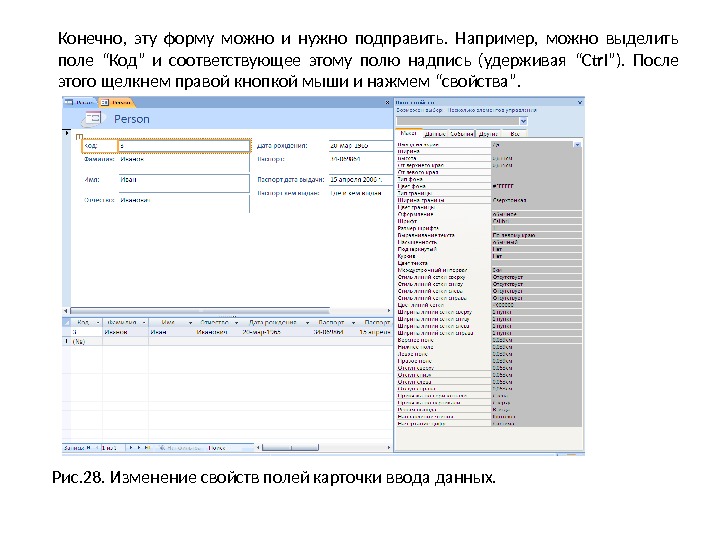Image resolution: width=720 pixels, height=540 pixels.
Task: Click the (№) new-row cell in datasheet
Action: [x=86, y=342]
